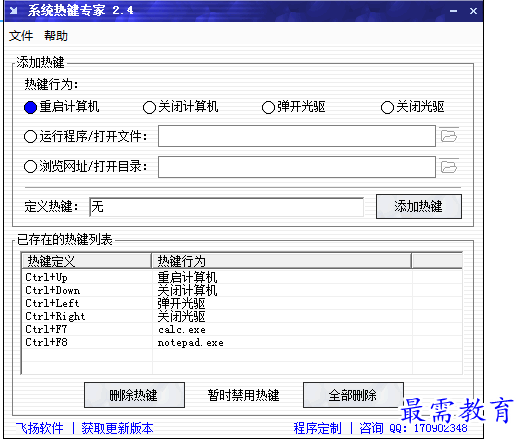This screenshot has width=522, height=442.
Task: Click the app icon in title bar
Action: (14, 11)
